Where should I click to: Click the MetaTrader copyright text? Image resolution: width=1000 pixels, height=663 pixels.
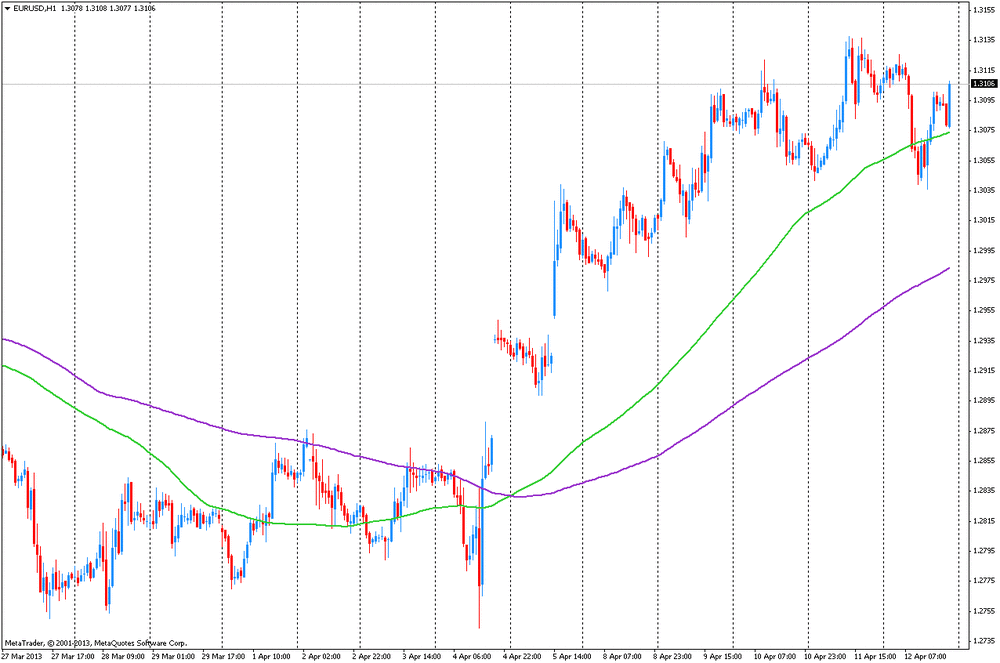[95, 642]
